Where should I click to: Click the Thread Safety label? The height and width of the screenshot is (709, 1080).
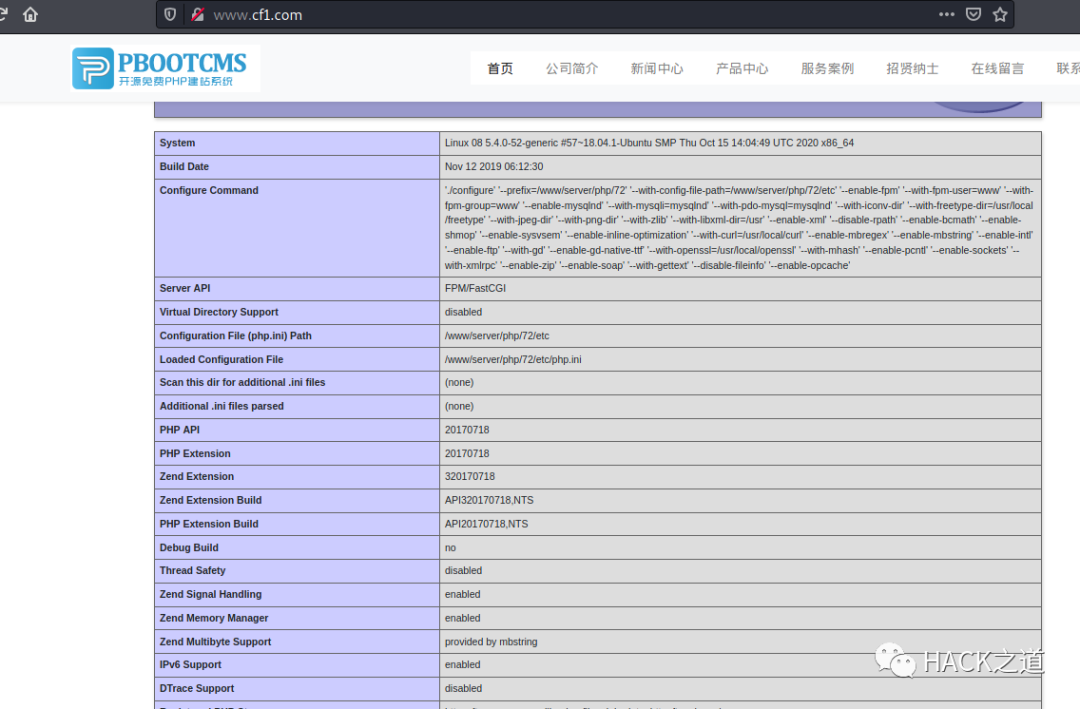tap(192, 570)
